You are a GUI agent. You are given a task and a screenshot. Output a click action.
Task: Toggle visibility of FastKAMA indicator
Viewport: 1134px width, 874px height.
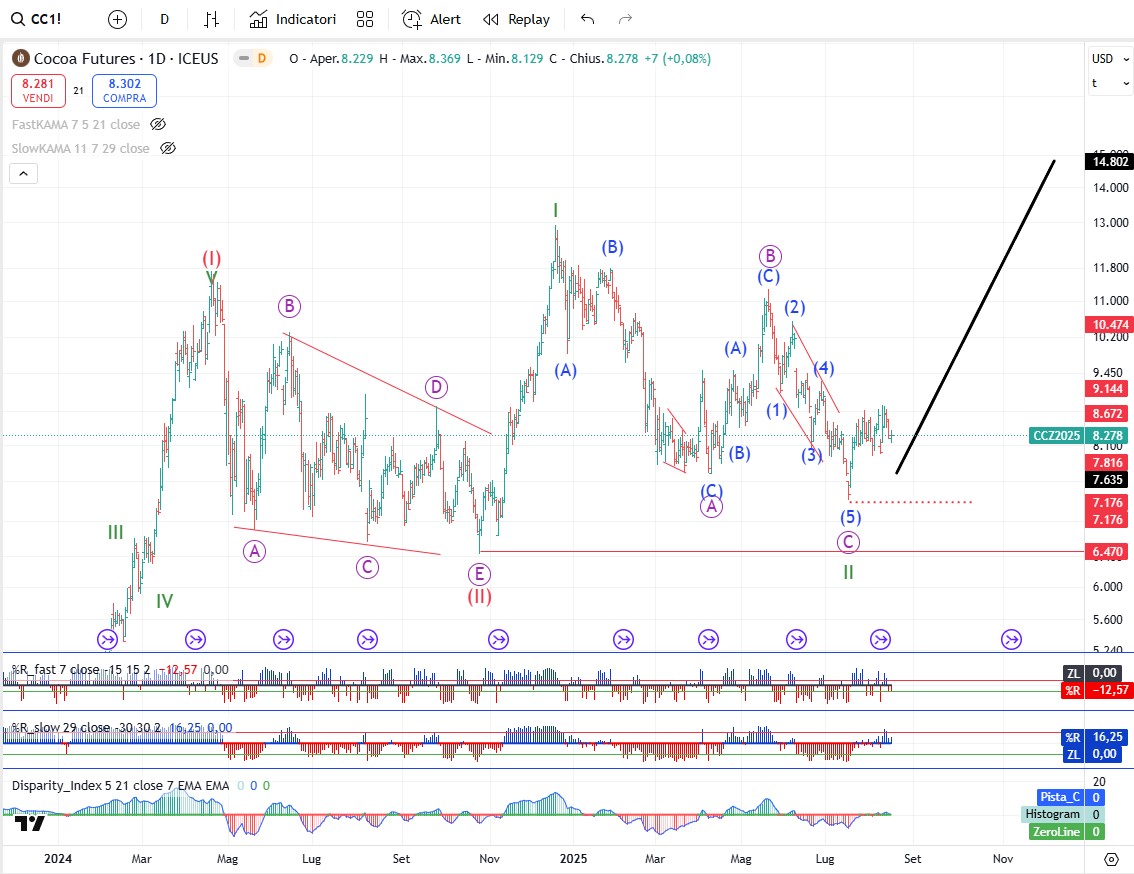[x=158, y=124]
